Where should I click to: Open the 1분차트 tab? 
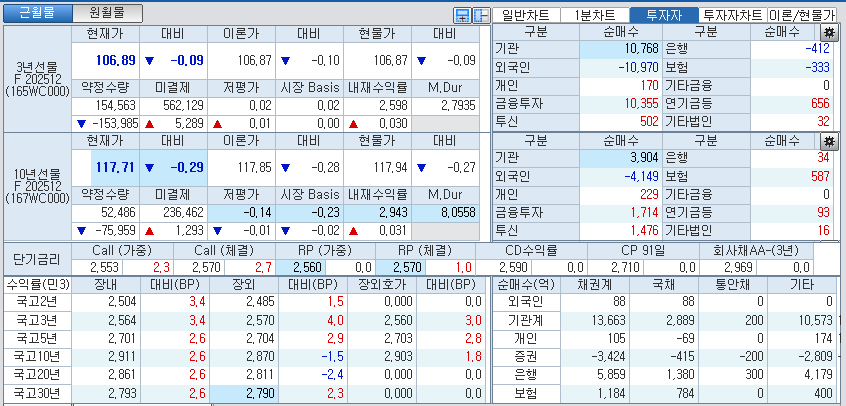[x=595, y=15]
